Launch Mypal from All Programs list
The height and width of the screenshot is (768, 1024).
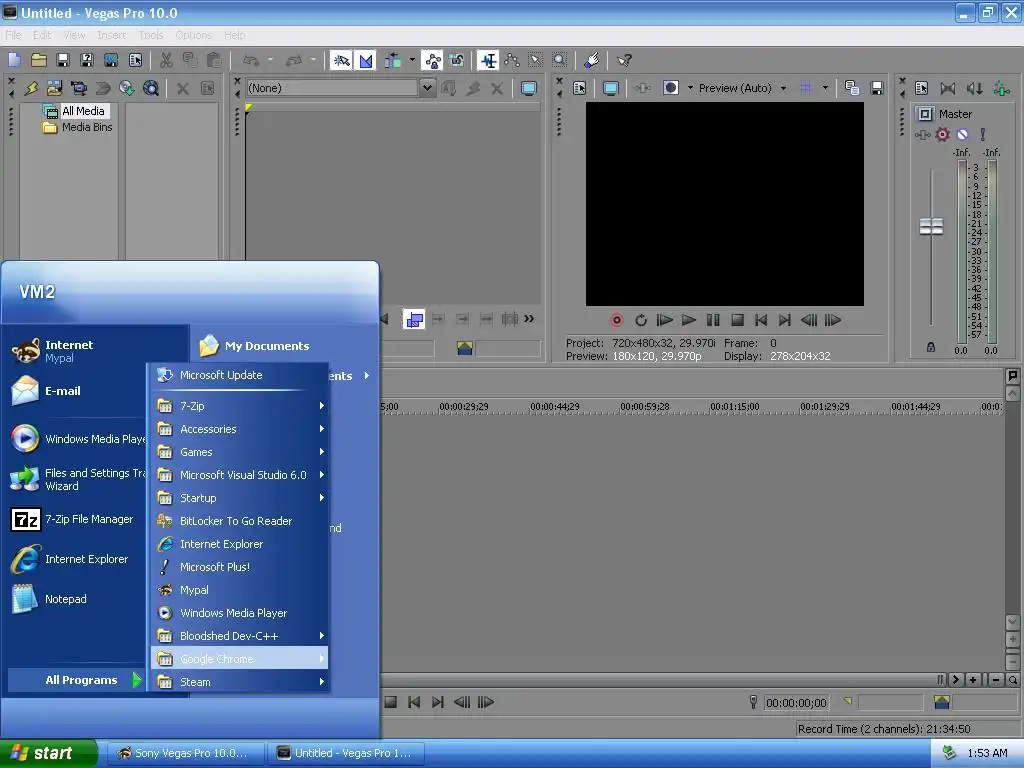(239, 590)
